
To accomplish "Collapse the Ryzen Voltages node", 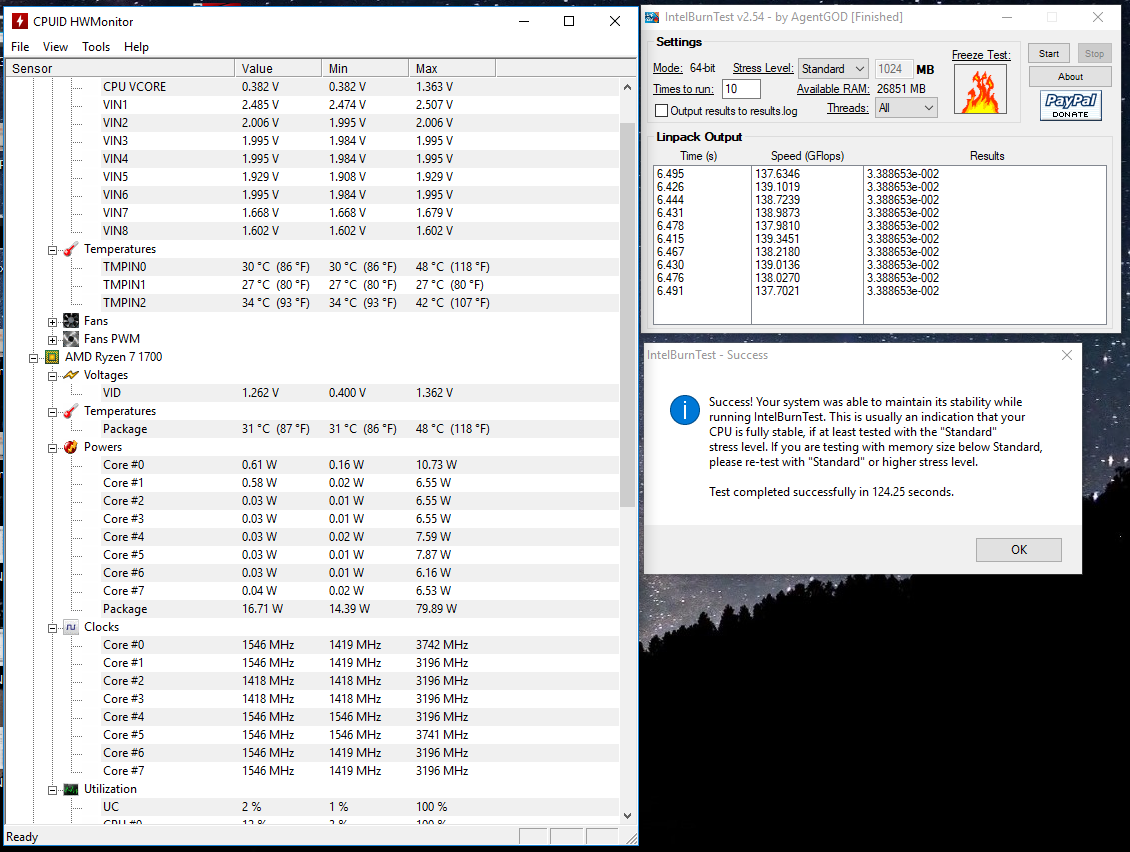I will pos(53,376).
